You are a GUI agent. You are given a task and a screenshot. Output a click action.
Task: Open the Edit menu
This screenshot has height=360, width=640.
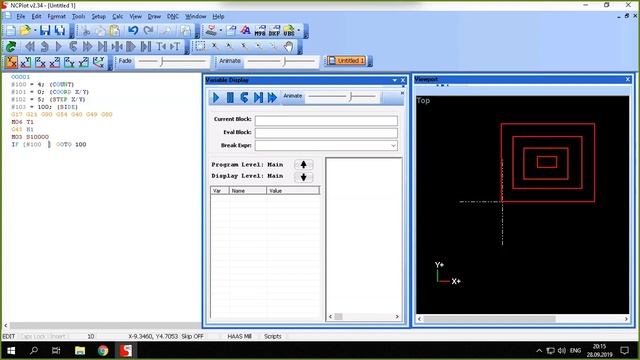coord(36,16)
